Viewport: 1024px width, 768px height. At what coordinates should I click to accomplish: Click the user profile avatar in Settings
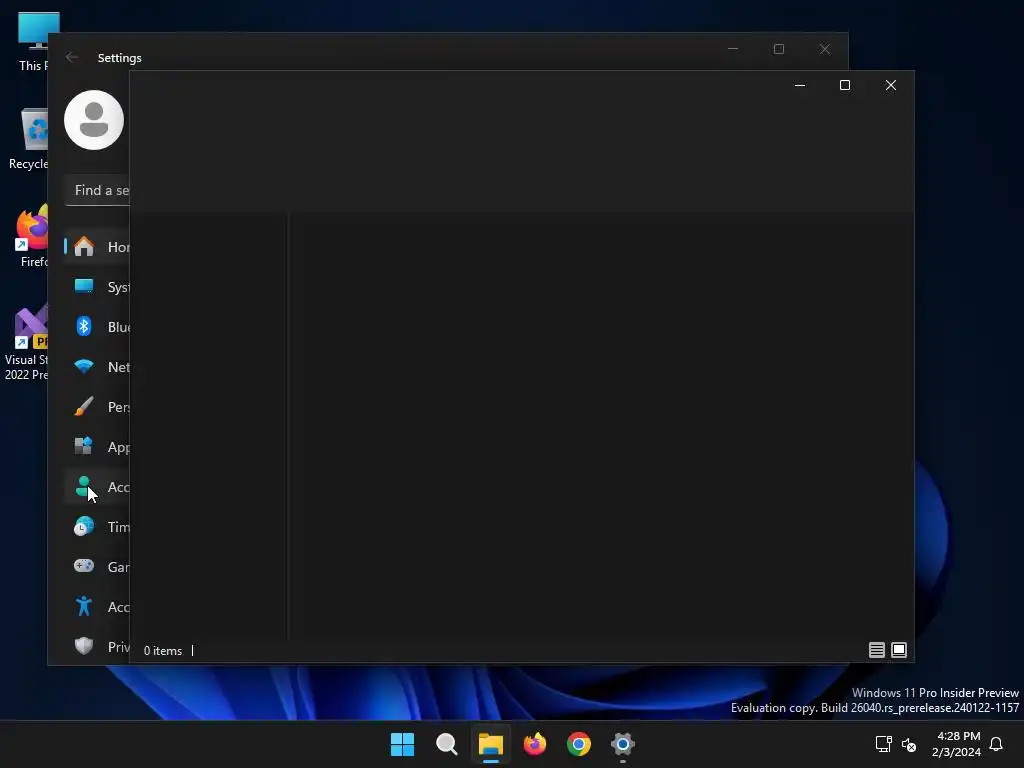[x=94, y=120]
